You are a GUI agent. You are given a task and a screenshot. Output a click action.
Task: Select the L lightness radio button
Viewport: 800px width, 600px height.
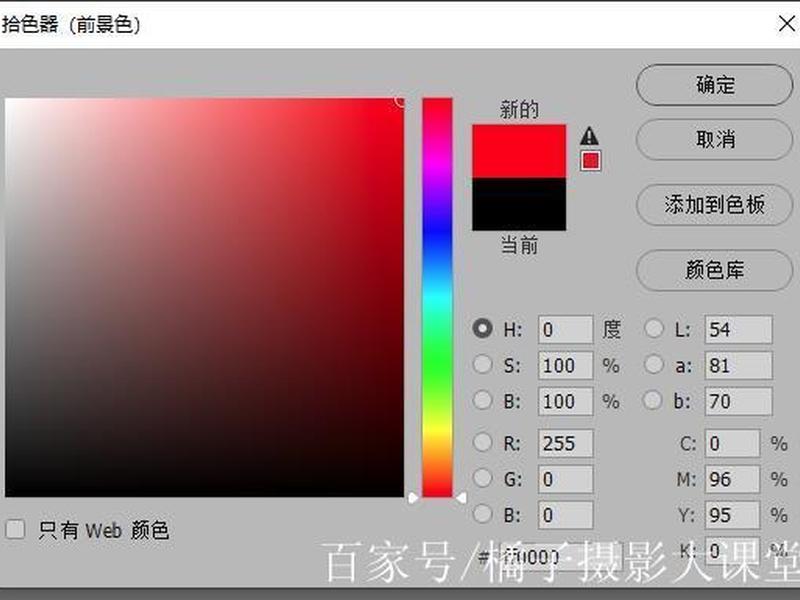653,328
